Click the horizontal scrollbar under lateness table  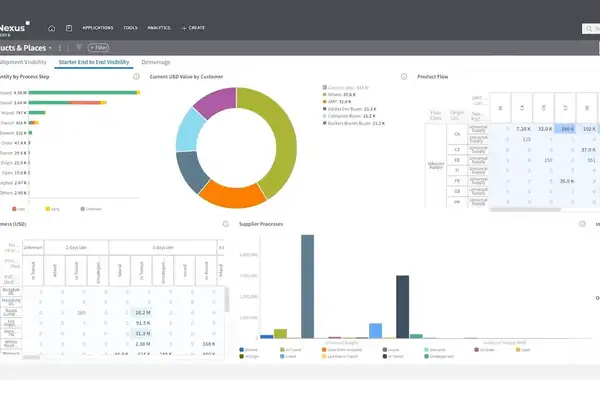[31, 357]
